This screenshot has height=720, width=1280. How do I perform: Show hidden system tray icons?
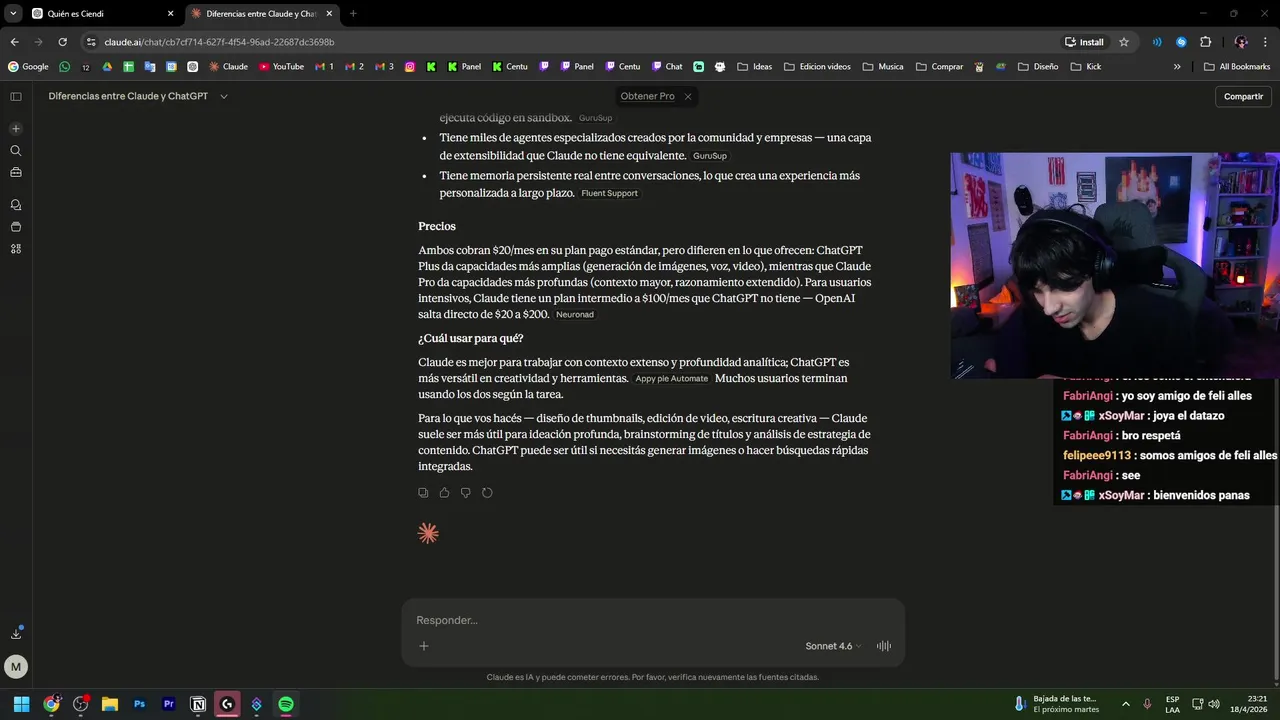1125,704
